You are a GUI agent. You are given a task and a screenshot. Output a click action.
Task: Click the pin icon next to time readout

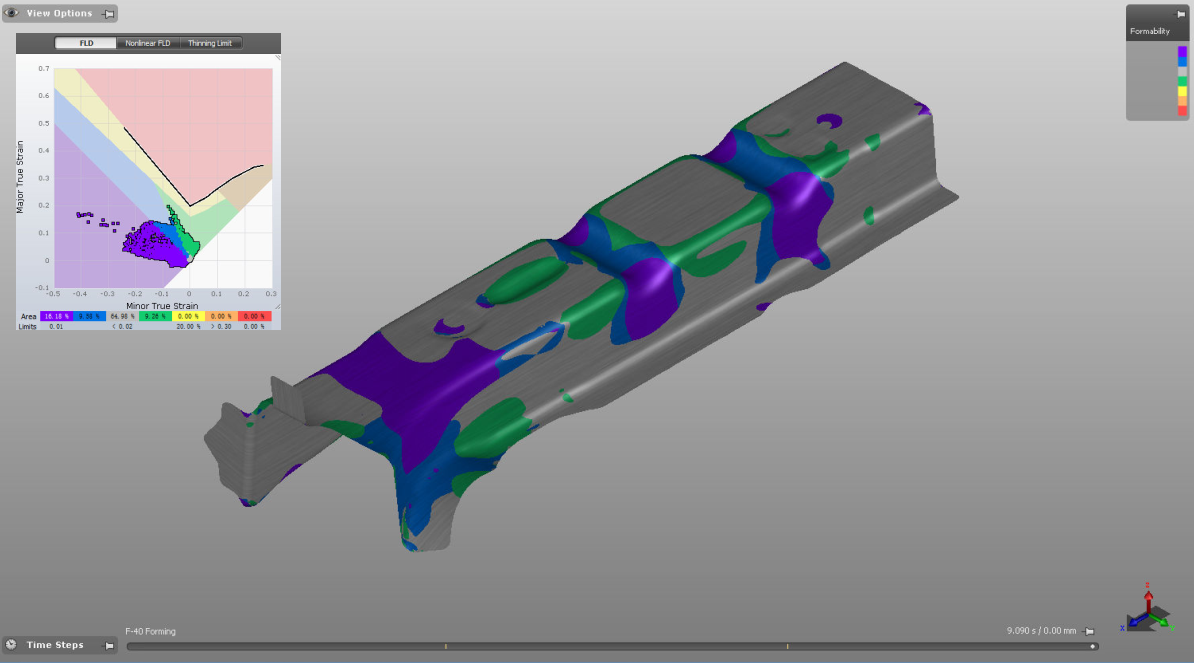click(x=1089, y=631)
